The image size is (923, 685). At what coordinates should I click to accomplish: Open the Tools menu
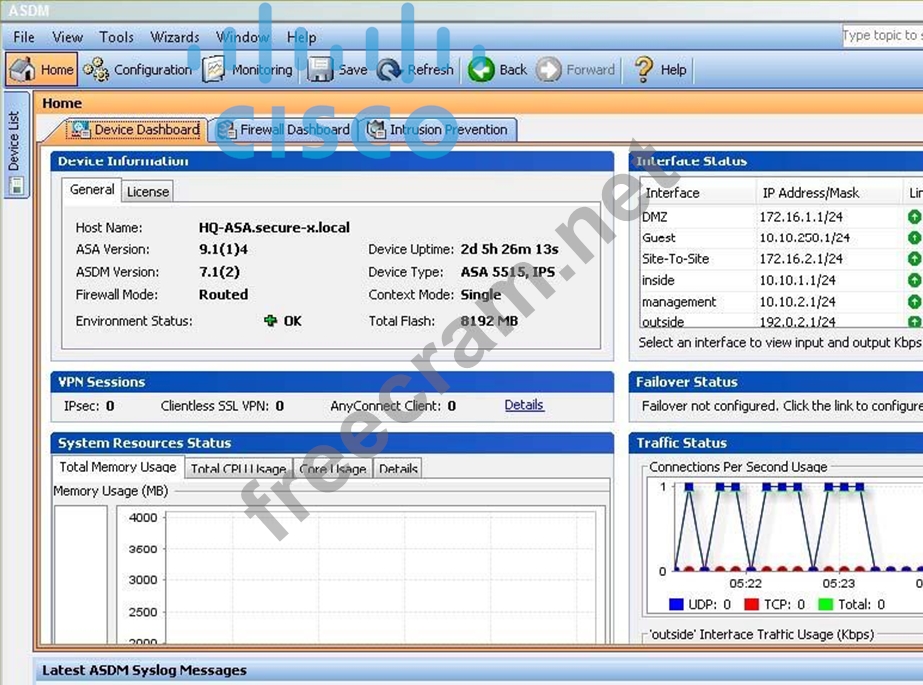116,37
